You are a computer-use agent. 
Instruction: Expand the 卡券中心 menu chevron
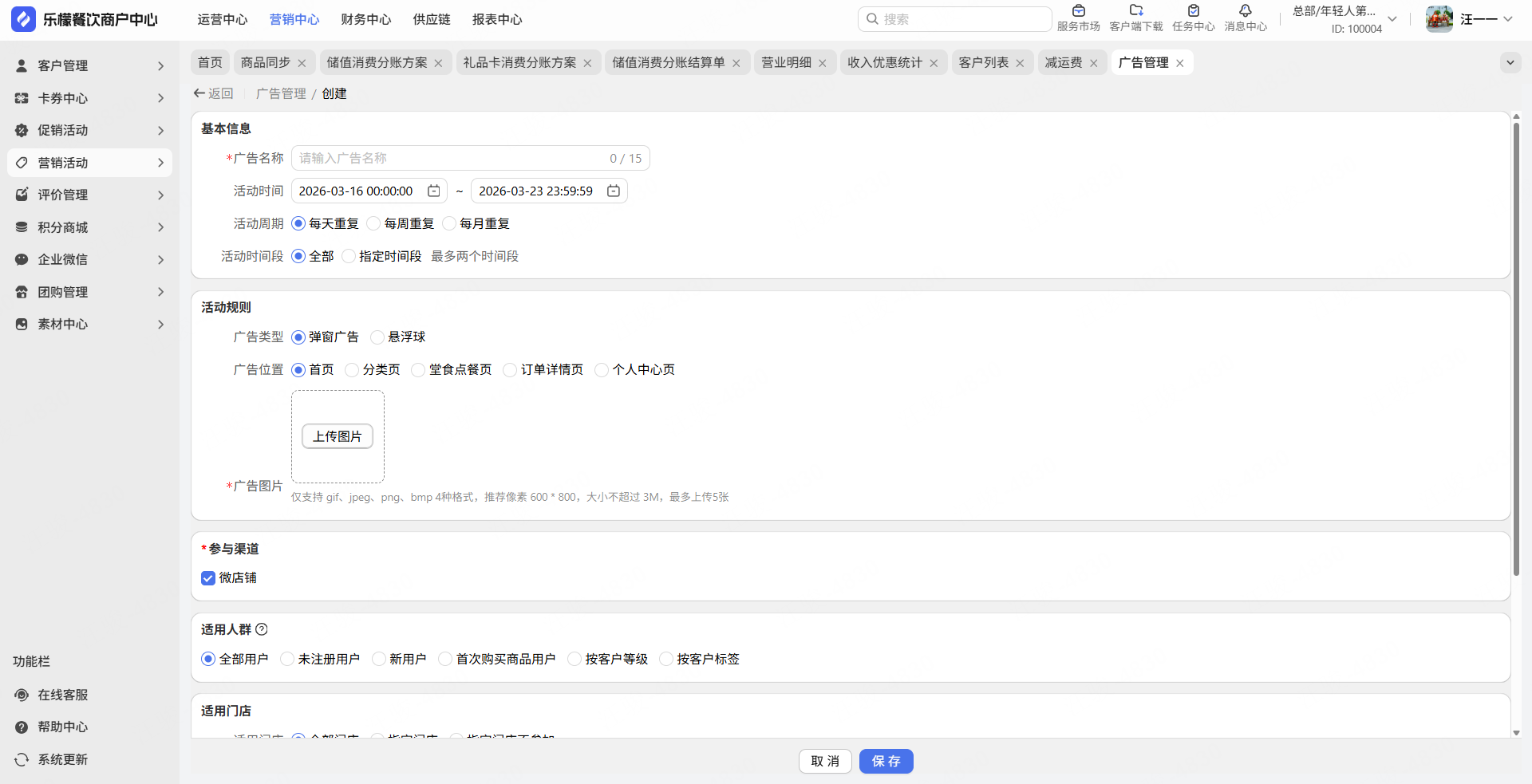(160, 98)
